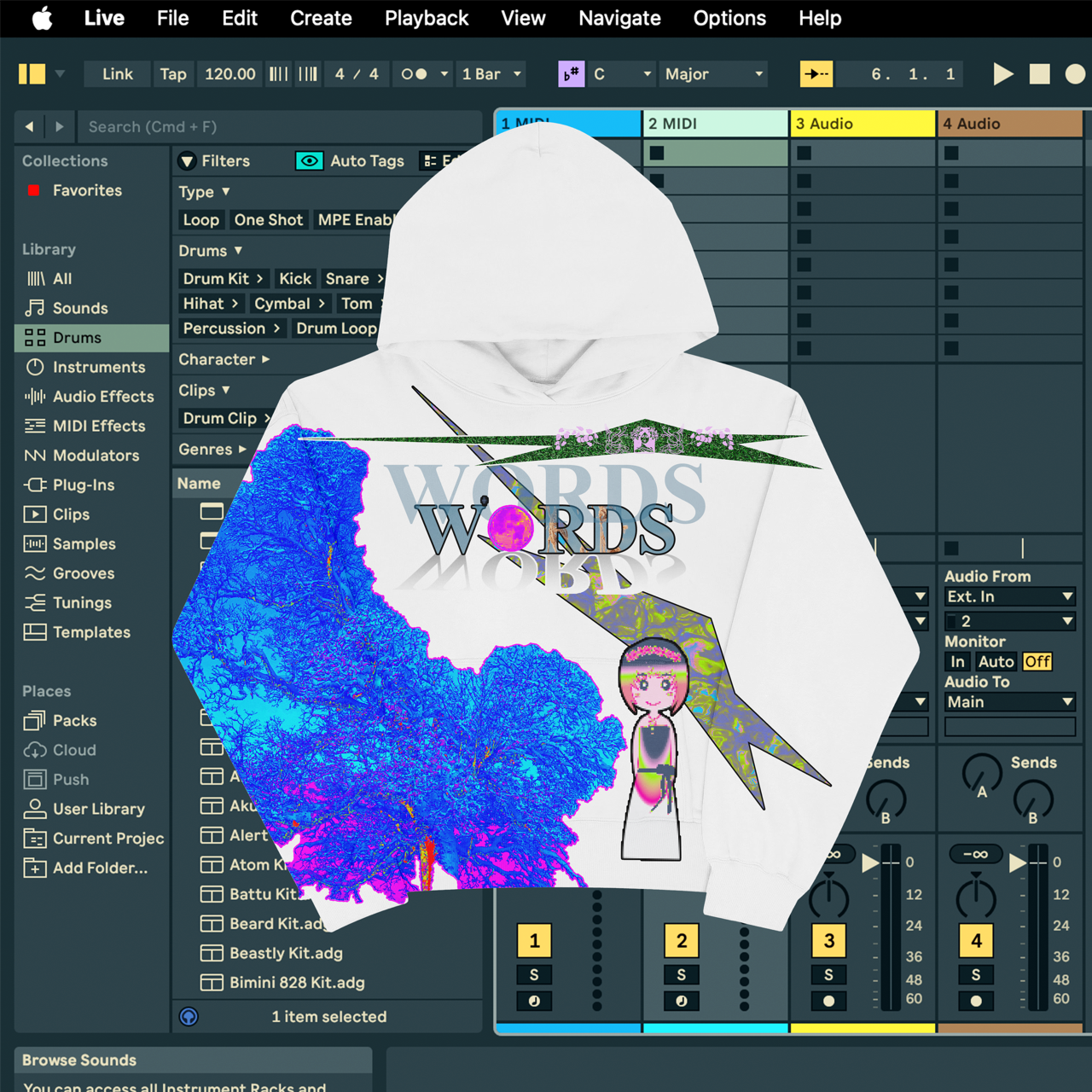Image resolution: width=1092 pixels, height=1092 pixels.
Task: Toggle the metronome icon
Action: click(414, 74)
